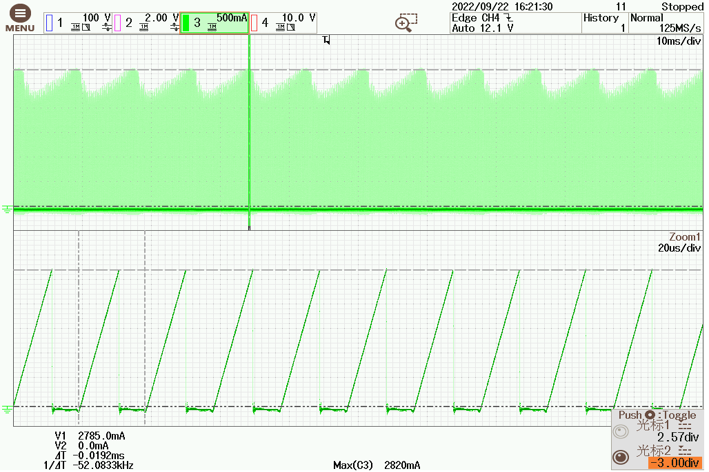709x472 pixels.
Task: Click the Stopped status text
Action: 682,6
